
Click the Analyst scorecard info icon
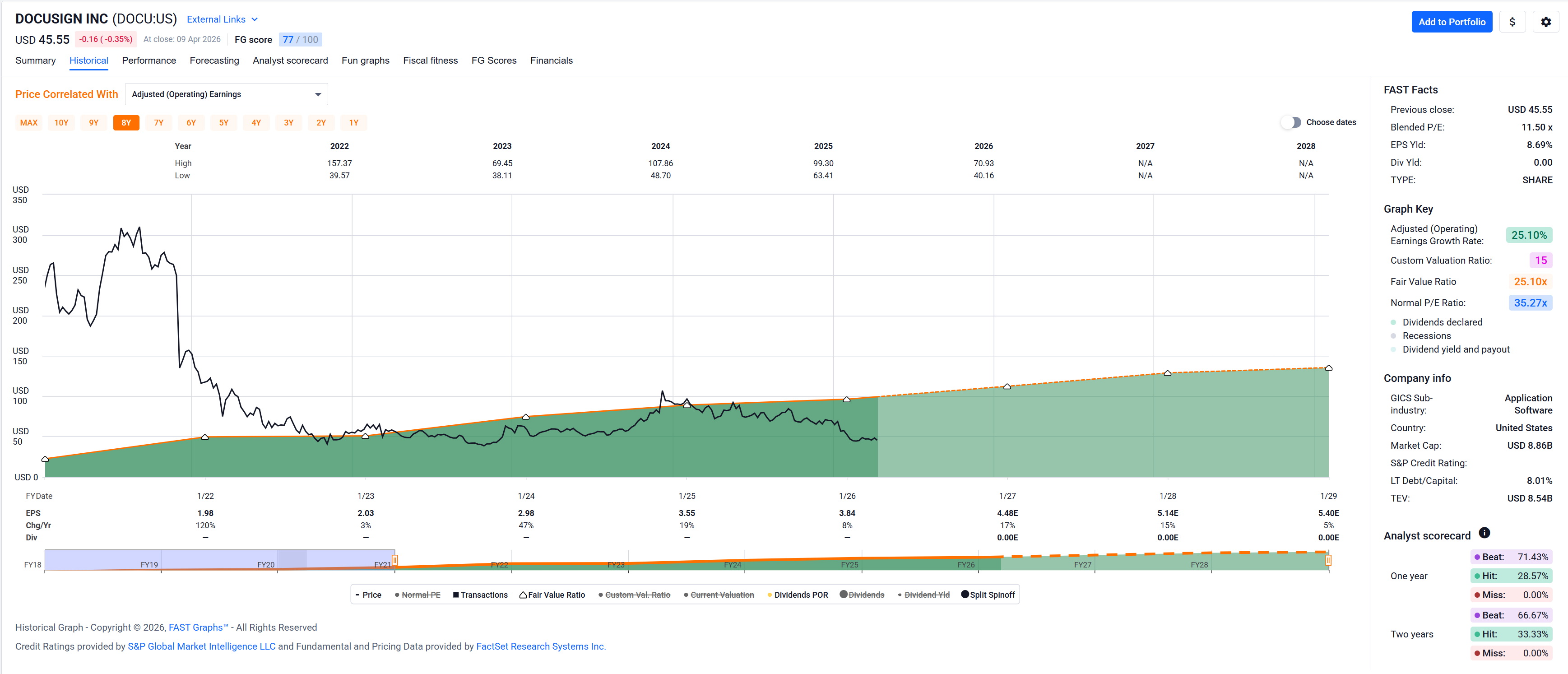click(1484, 533)
